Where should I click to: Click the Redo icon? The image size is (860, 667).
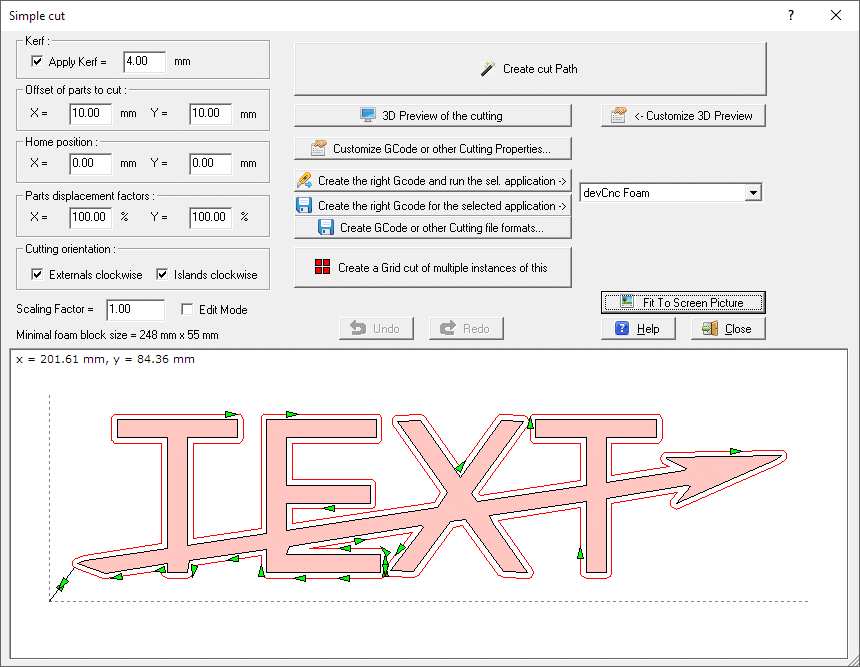pos(466,328)
